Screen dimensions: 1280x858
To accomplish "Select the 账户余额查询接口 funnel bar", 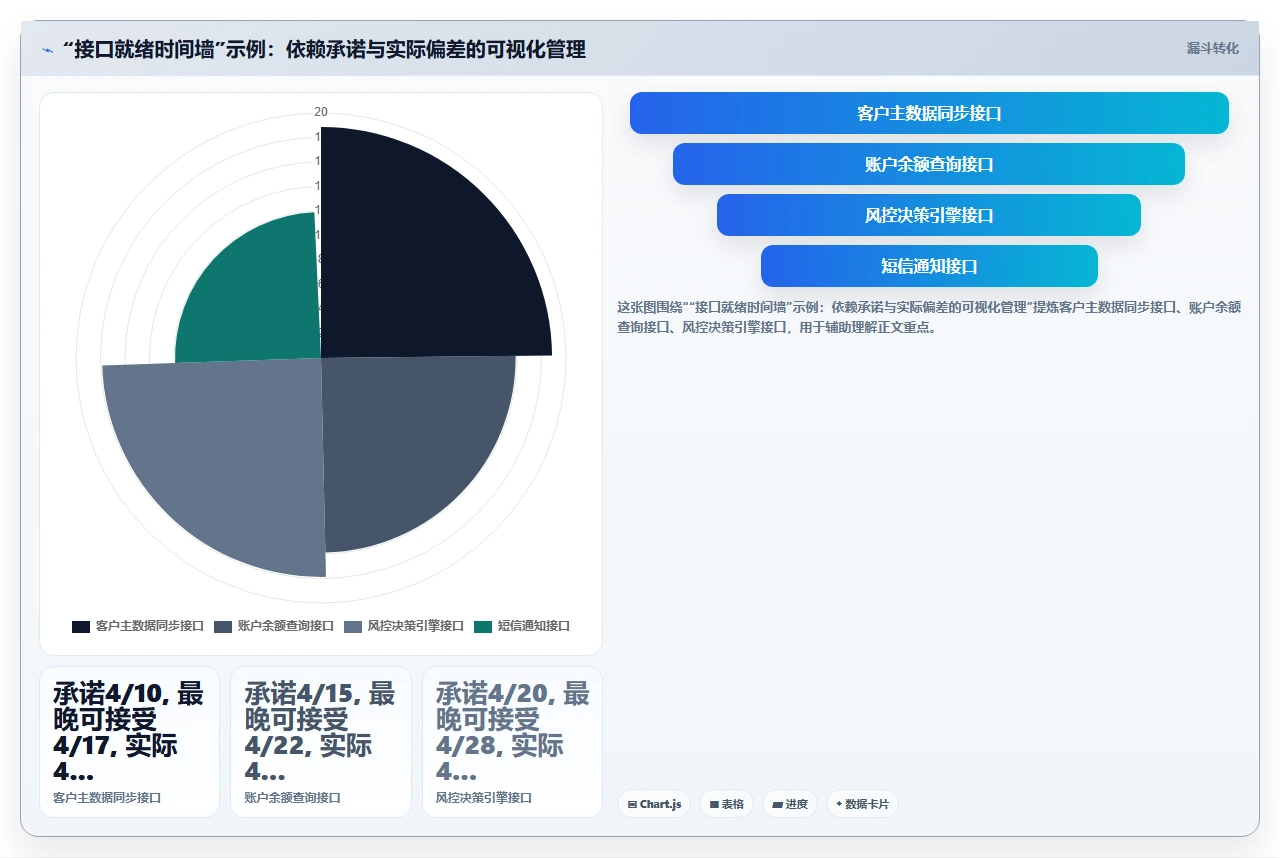I will click(929, 164).
